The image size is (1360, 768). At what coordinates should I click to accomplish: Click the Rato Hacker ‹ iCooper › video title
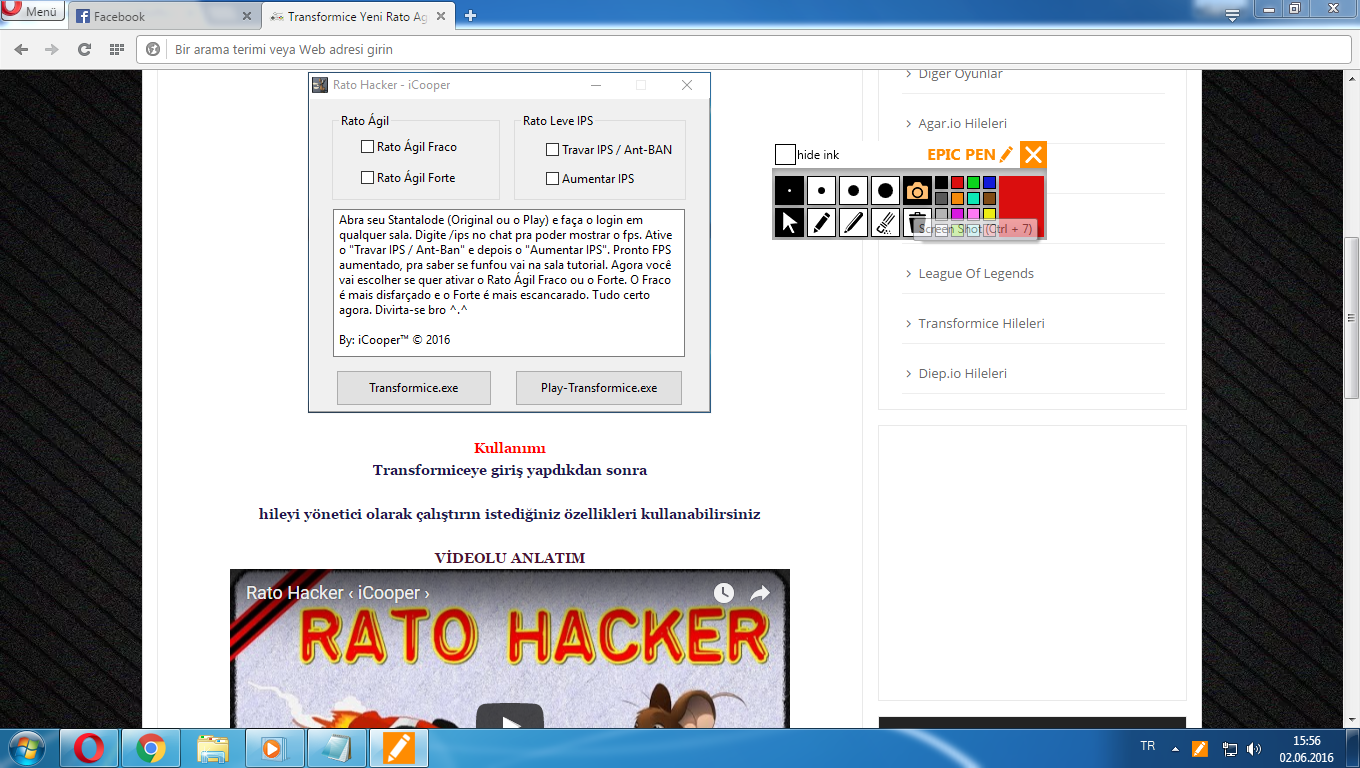click(338, 593)
